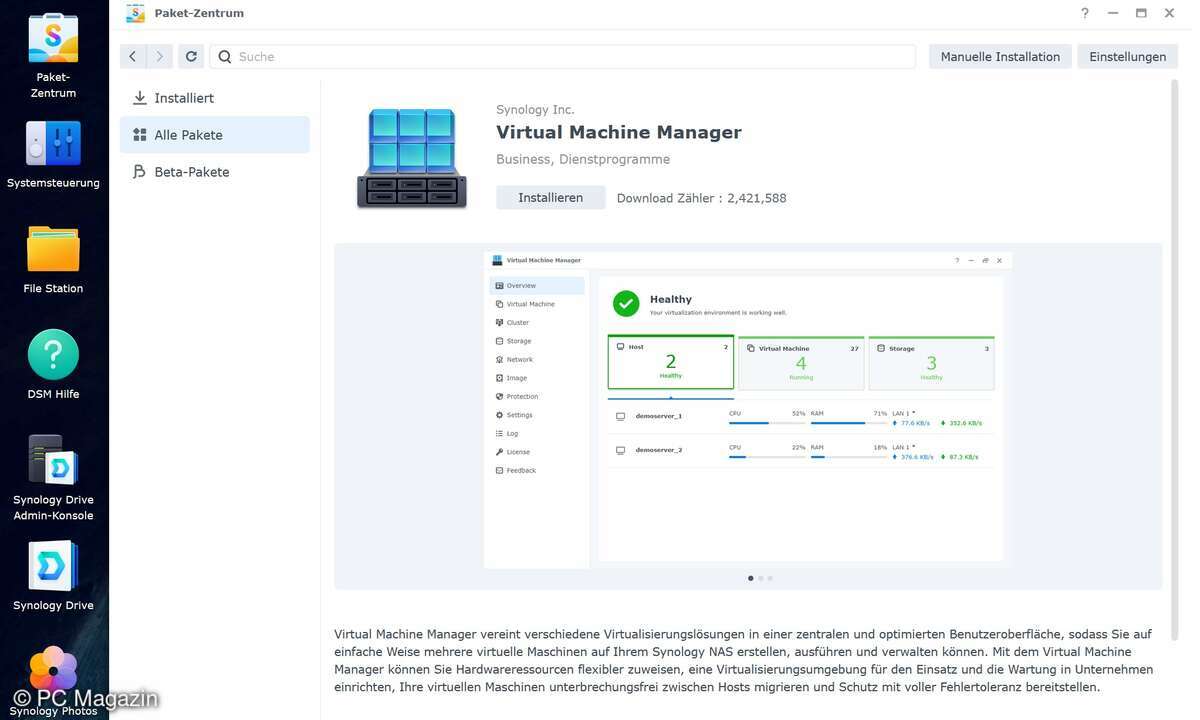Click the search magnifier icon
This screenshot has height=720, width=1200.
225,57
